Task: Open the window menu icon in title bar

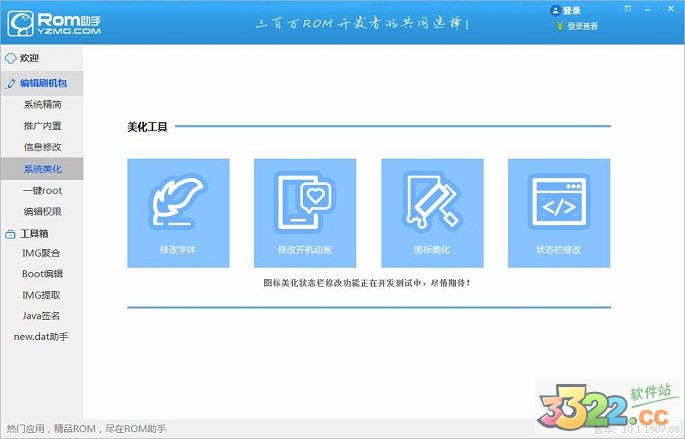Action: pyautogui.click(x=628, y=9)
